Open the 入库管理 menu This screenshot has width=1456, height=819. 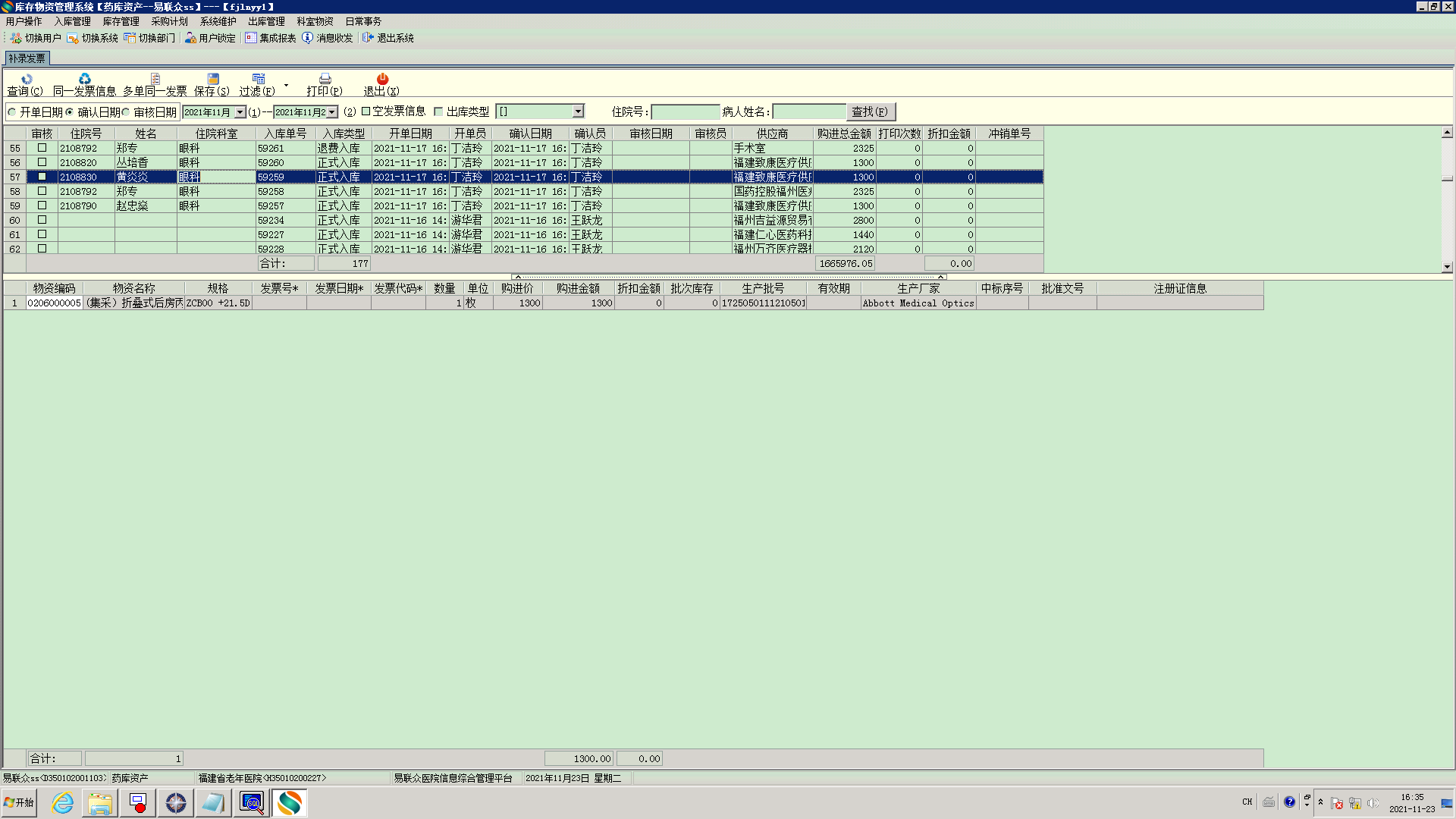[x=72, y=21]
